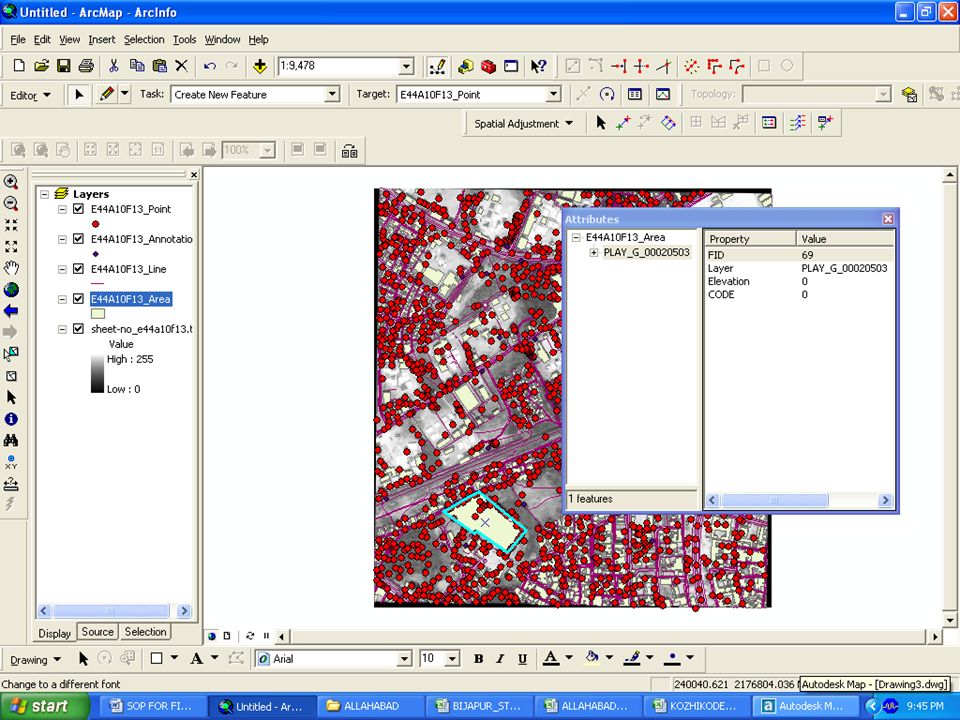
Task: Open BIJAPUR_ST spreadsheet from taskbar
Action: pos(480,706)
